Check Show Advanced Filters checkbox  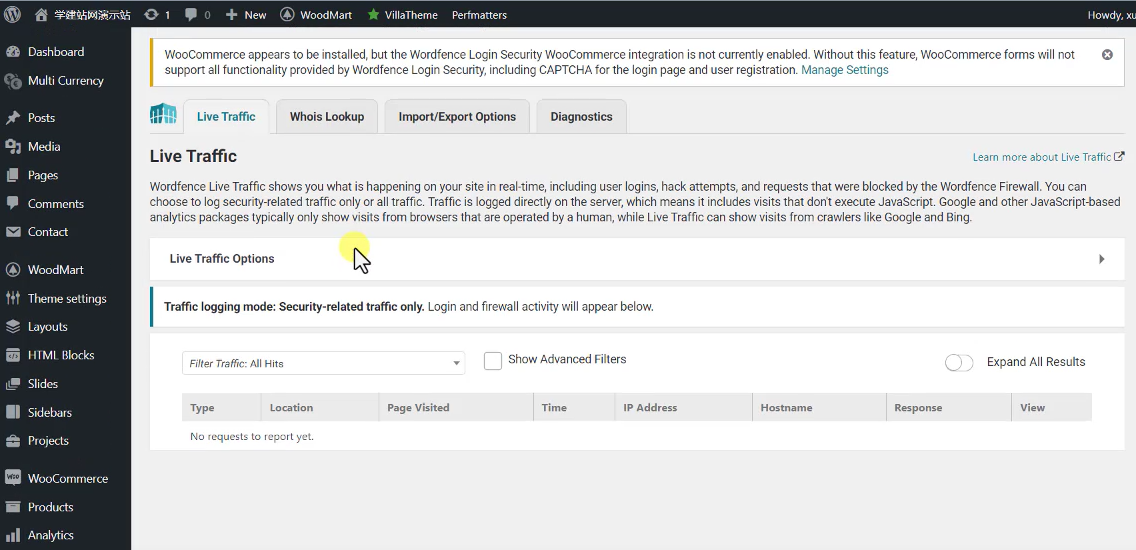(x=493, y=360)
